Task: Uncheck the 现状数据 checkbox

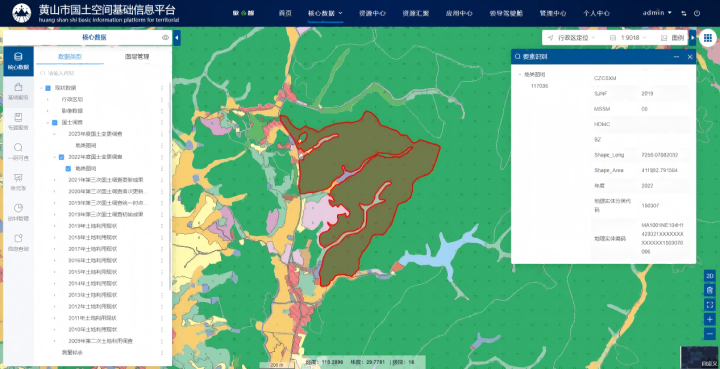Action: [x=47, y=88]
